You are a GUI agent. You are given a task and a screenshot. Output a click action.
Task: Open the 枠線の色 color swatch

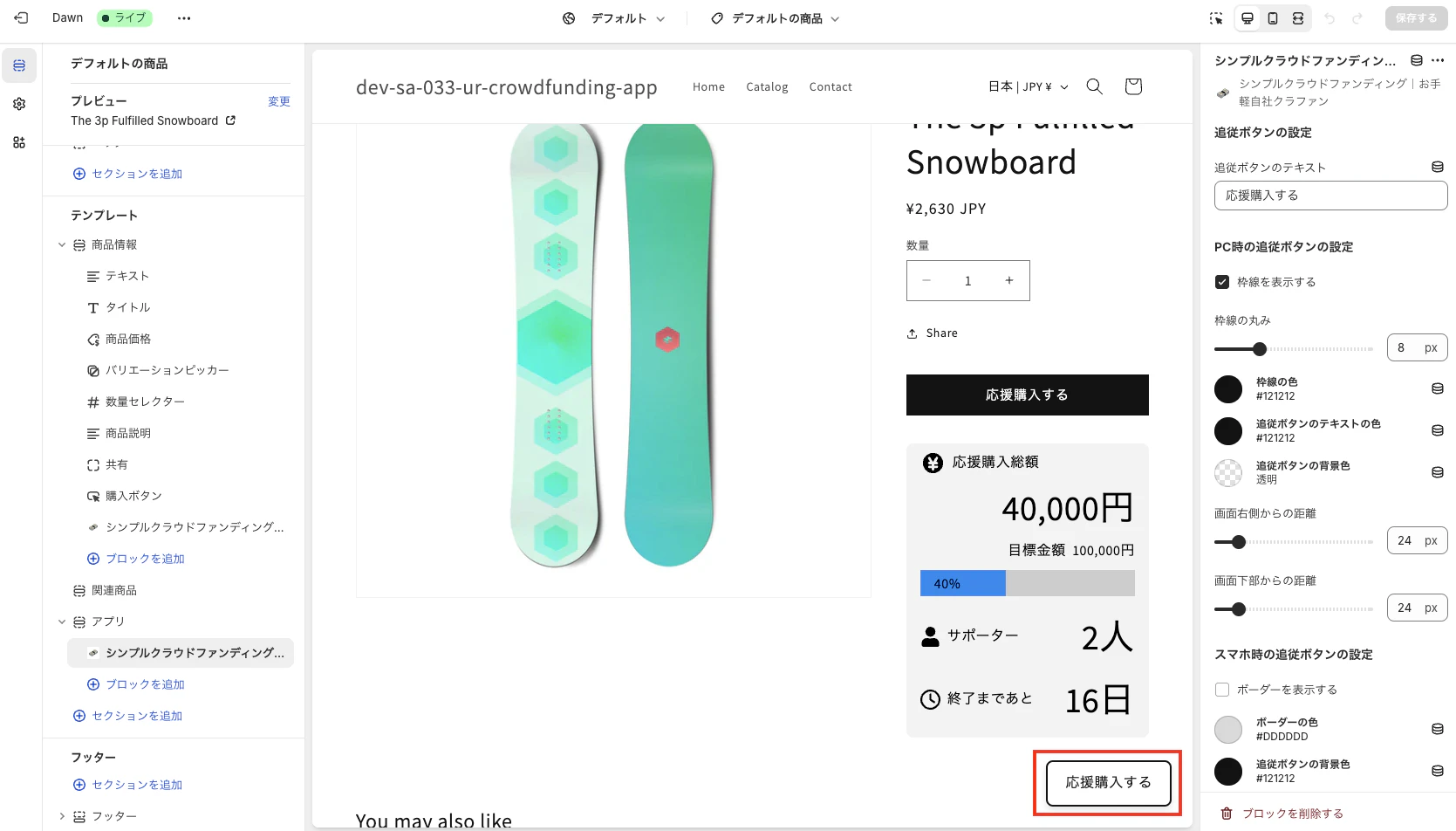tap(1228, 389)
